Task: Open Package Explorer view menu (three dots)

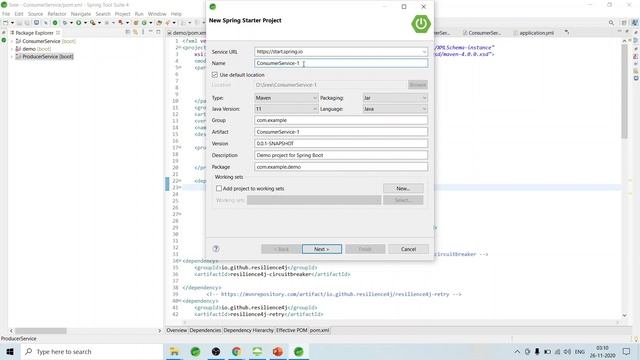Action: click(143, 32)
